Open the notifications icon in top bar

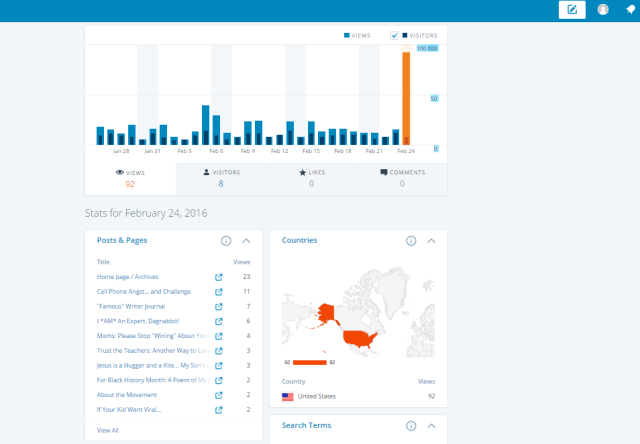(631, 10)
